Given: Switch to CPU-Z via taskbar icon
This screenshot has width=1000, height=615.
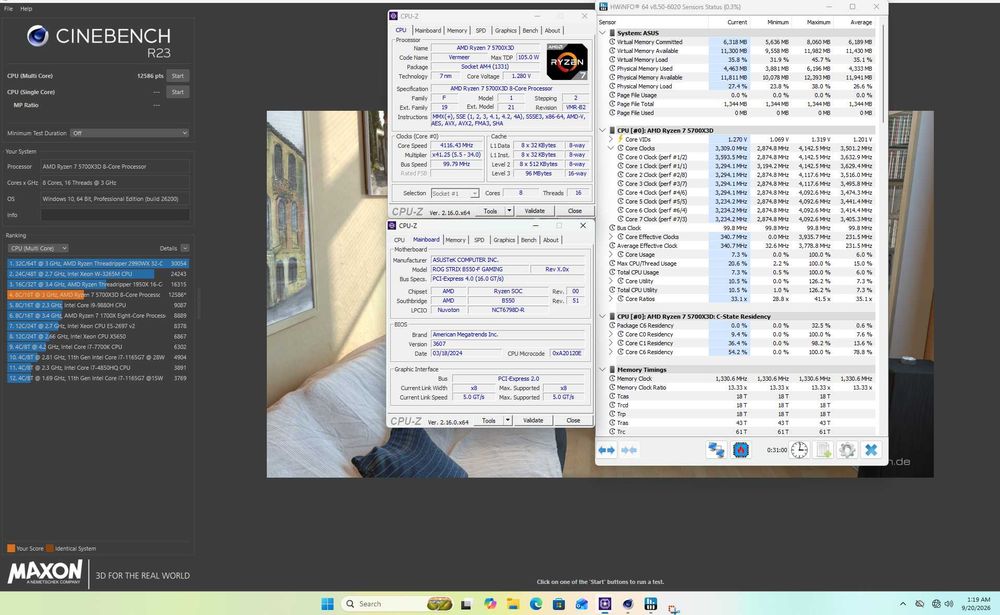Looking at the screenshot, I should 605,604.
